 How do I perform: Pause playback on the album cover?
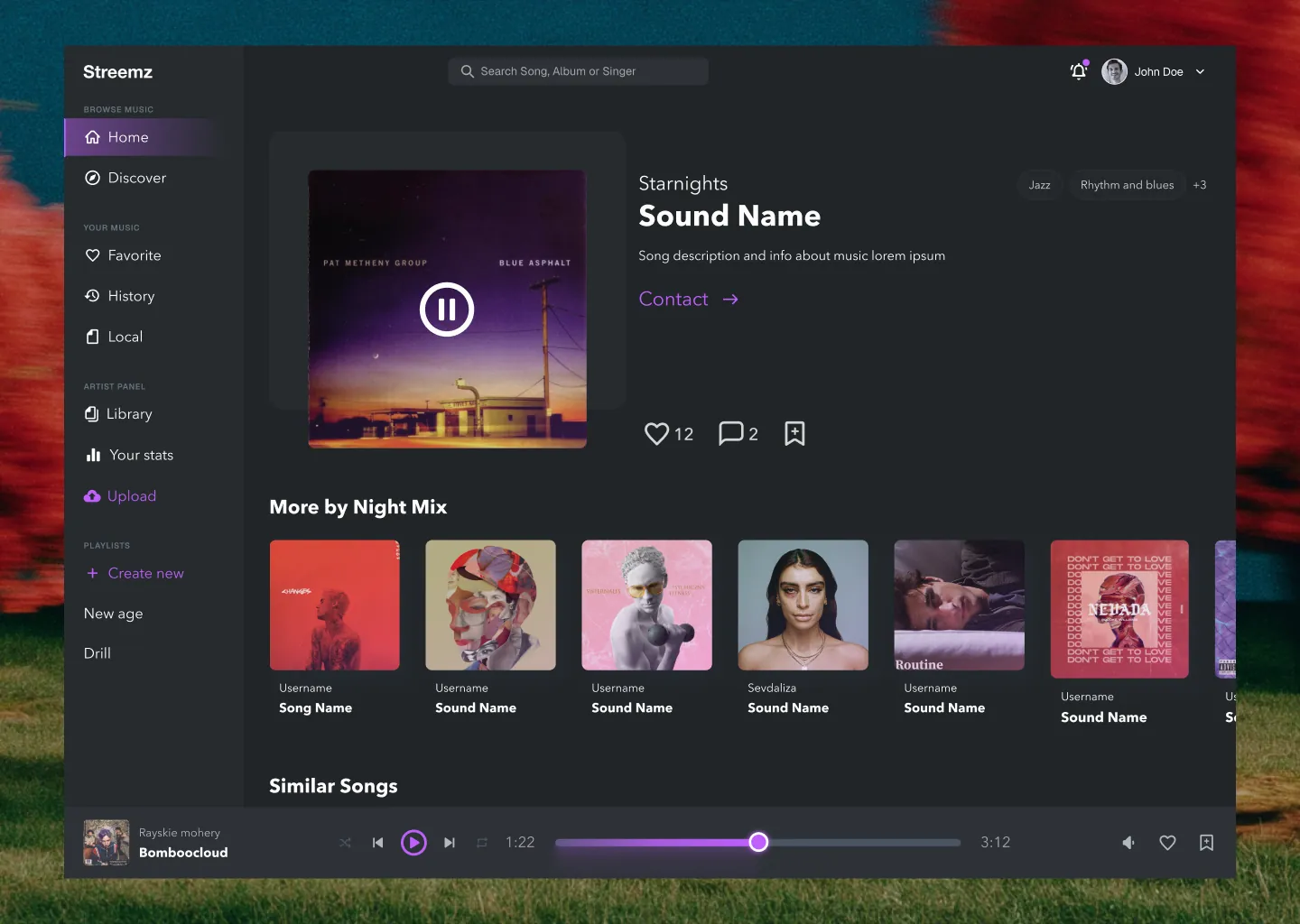pos(447,310)
